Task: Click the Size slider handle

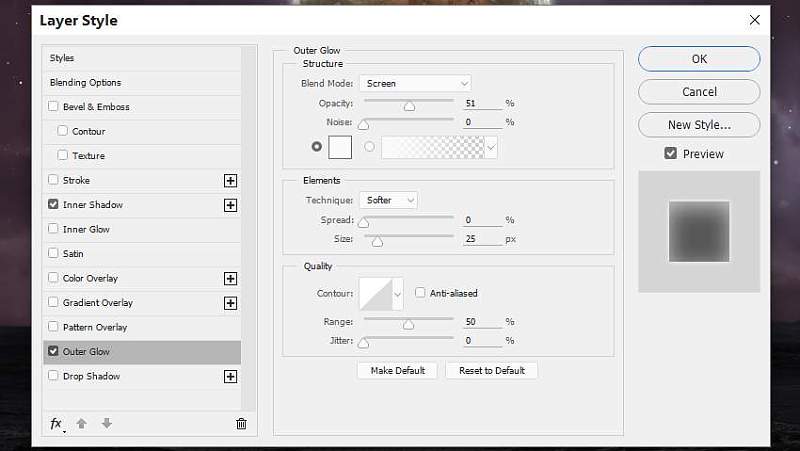Action: 377,241
